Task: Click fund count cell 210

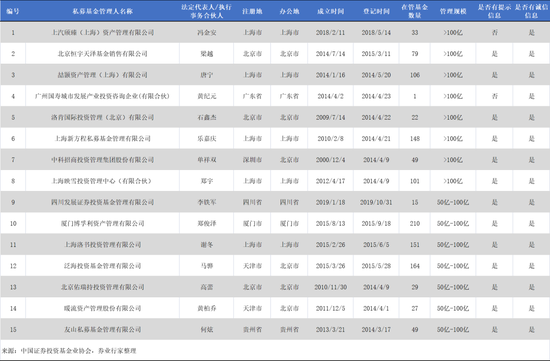Action: click(x=415, y=223)
